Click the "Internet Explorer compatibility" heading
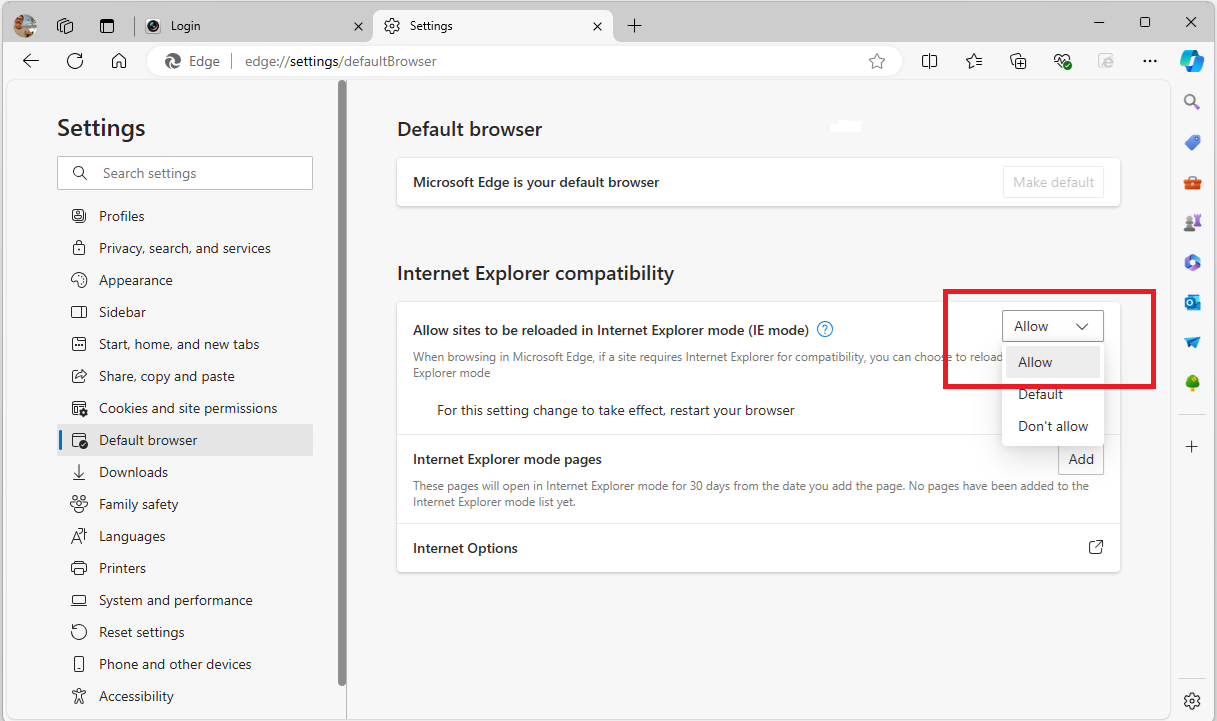1217x721 pixels. click(x=536, y=273)
